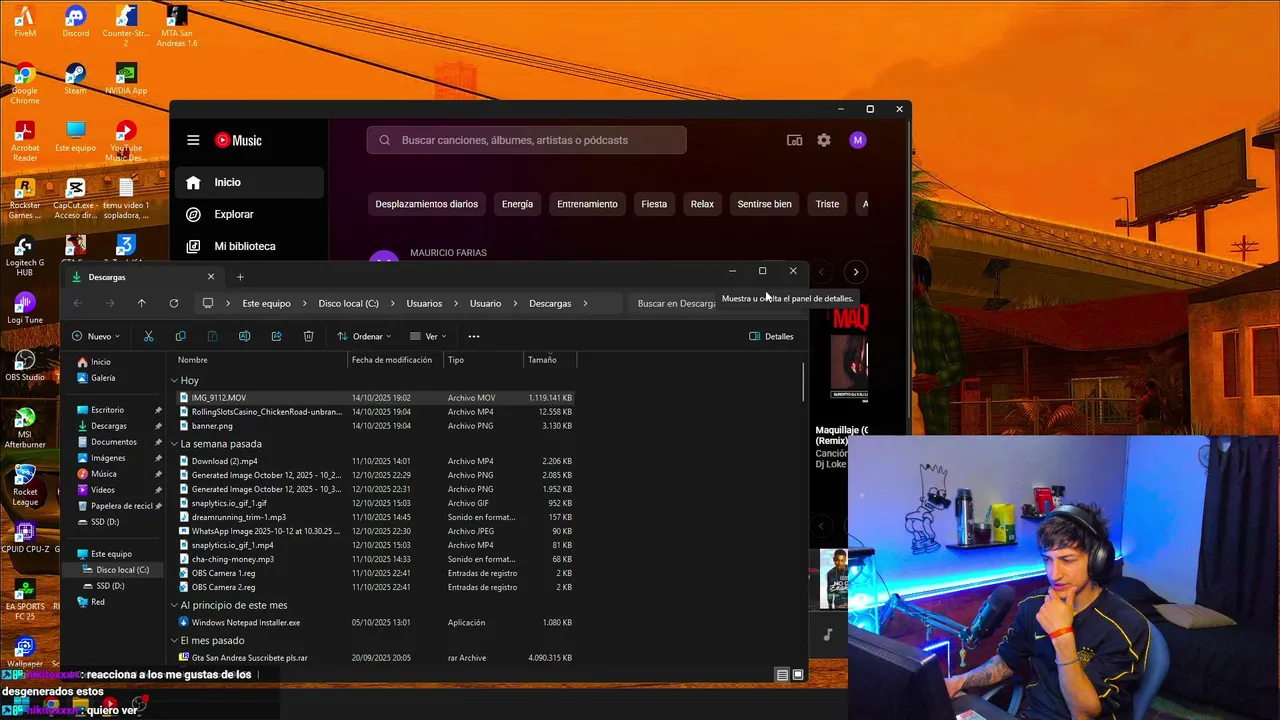Open Disco local (C:) in navigation pane
Viewport: 1280px width, 720px height.
(x=113, y=570)
